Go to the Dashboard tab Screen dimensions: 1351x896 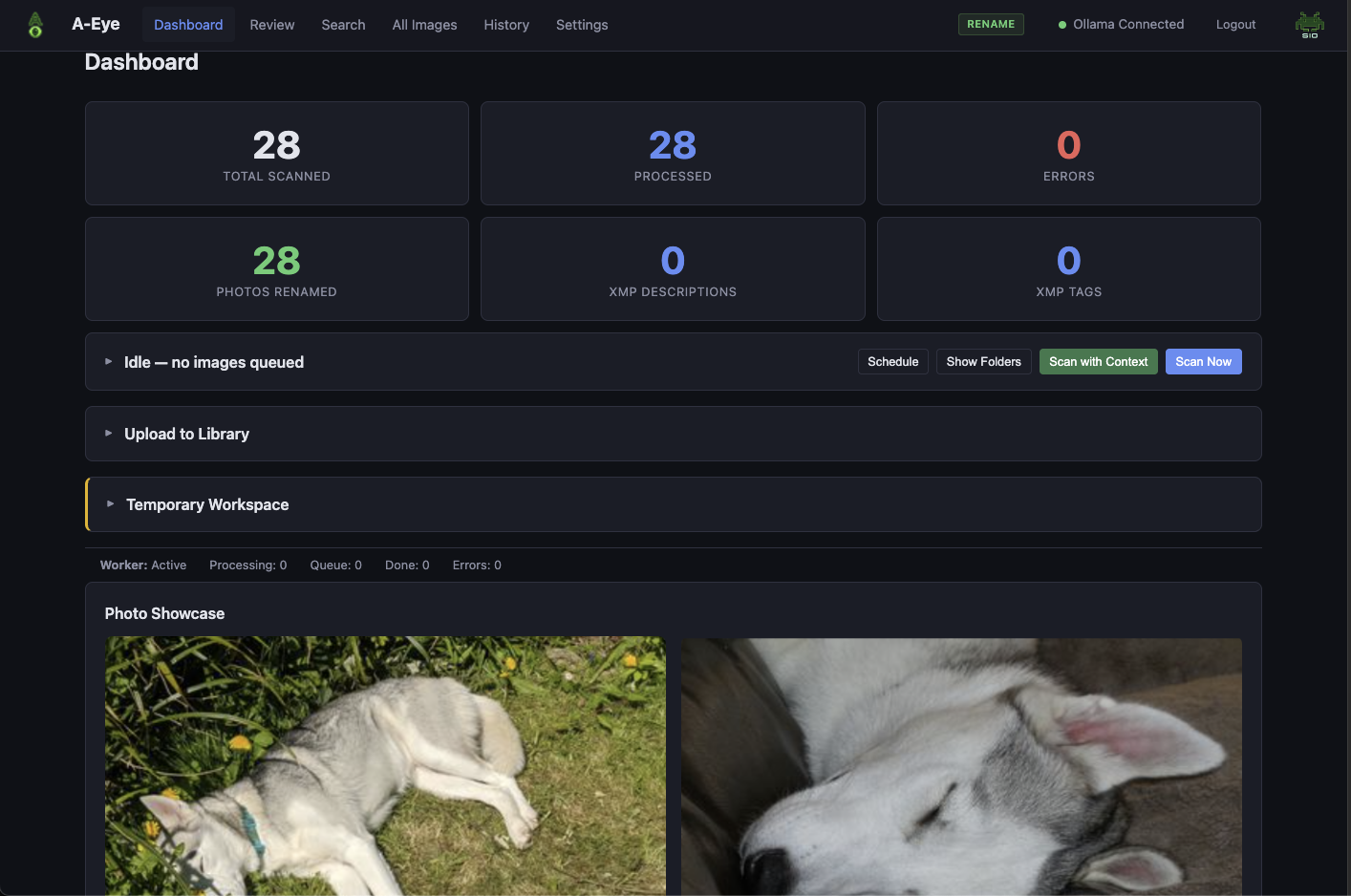pos(188,25)
